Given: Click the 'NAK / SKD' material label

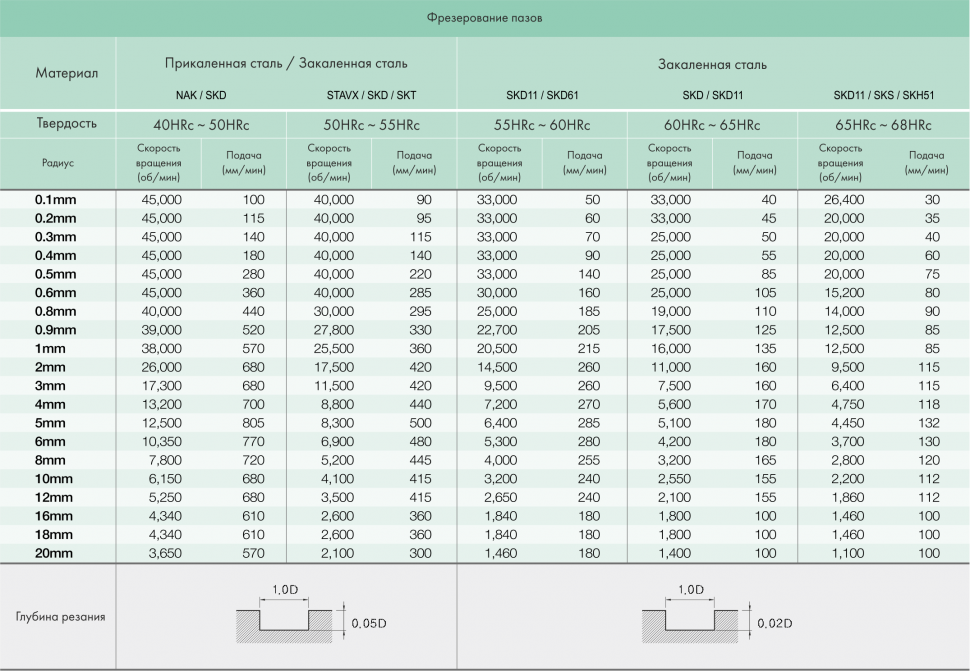Looking at the screenshot, I should pyautogui.click(x=201, y=96).
